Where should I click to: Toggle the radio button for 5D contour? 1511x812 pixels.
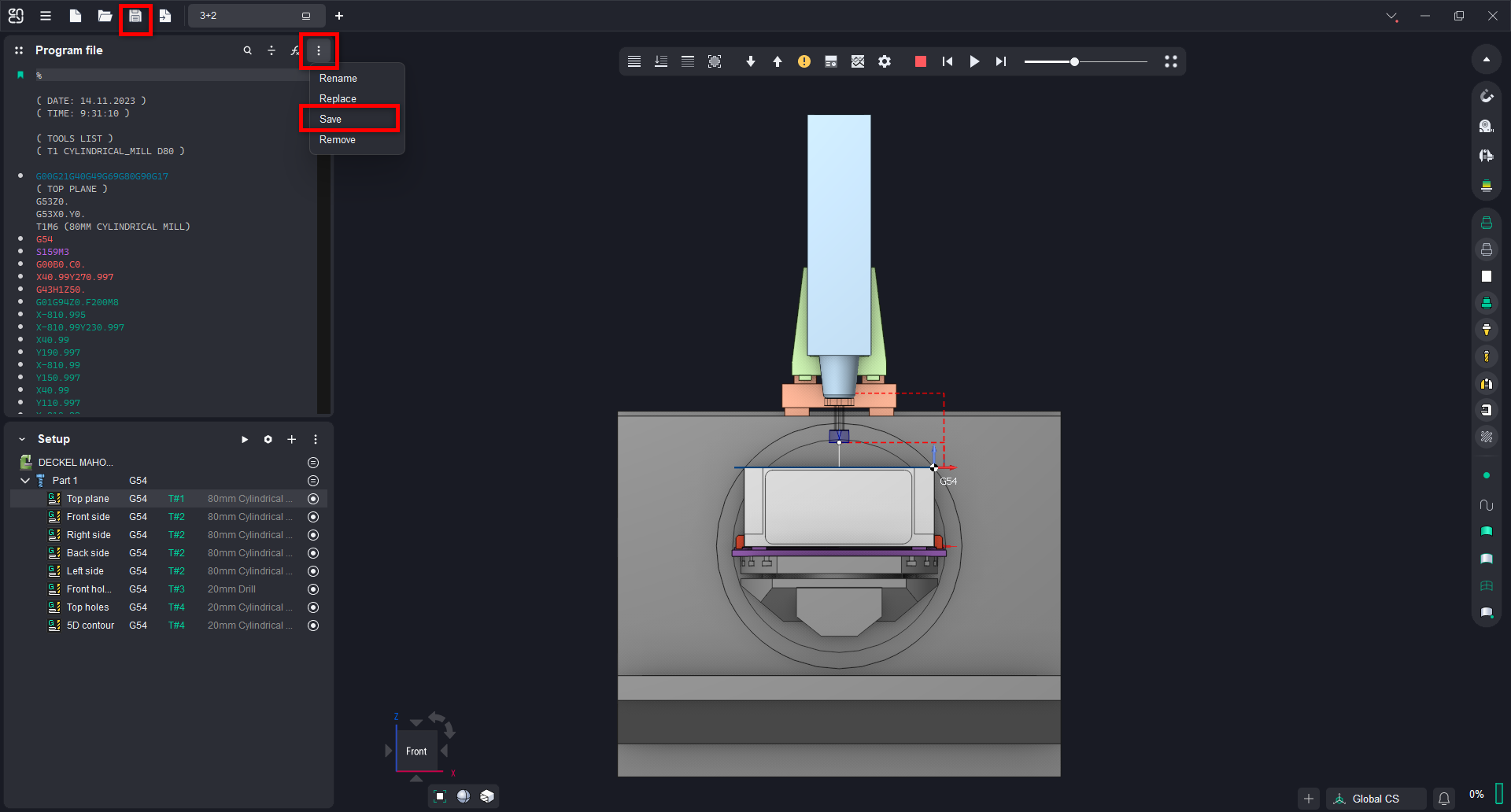coord(313,626)
